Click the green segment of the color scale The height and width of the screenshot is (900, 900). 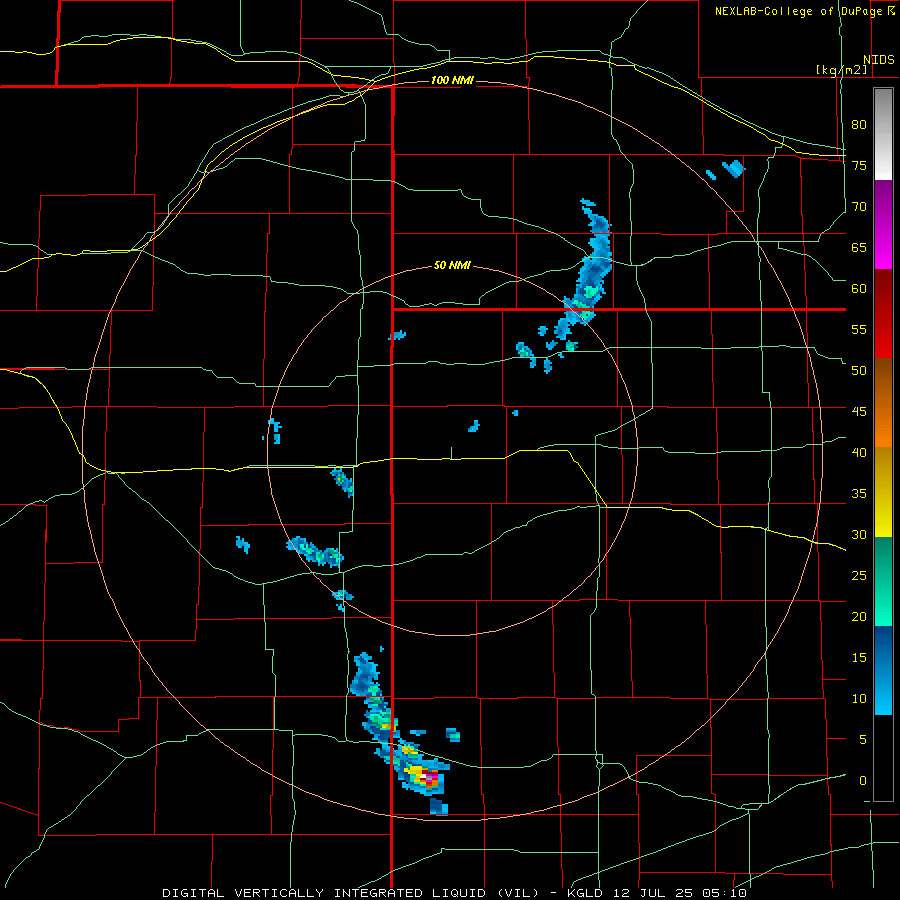tap(883, 581)
